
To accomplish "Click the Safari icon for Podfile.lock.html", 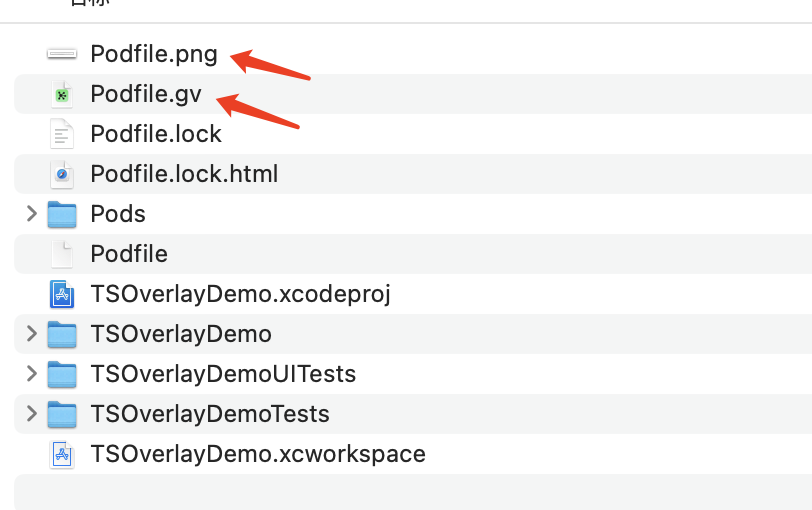I will [62, 174].
